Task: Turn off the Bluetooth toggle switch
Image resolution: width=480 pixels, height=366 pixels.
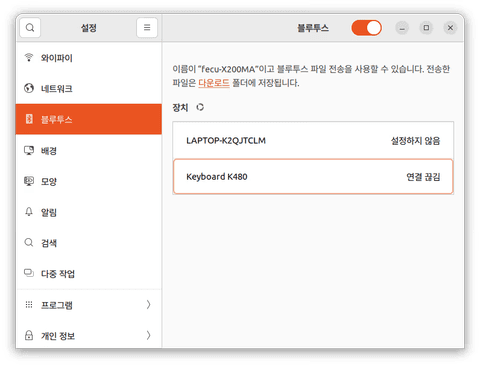Action: click(366, 28)
